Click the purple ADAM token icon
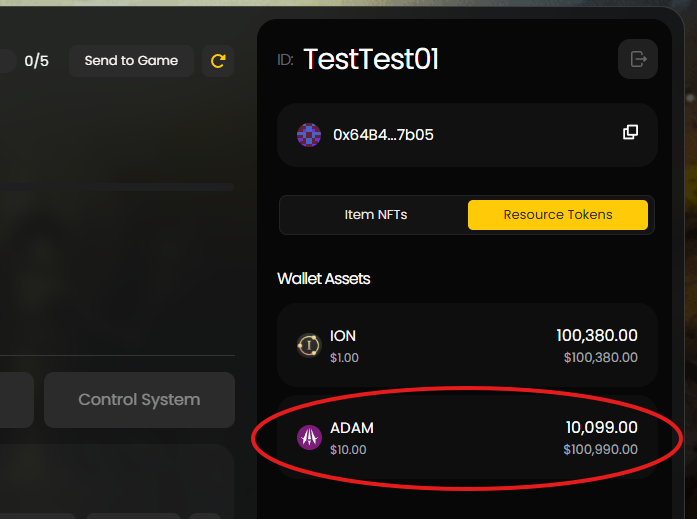The height and width of the screenshot is (519, 697). tap(309, 437)
